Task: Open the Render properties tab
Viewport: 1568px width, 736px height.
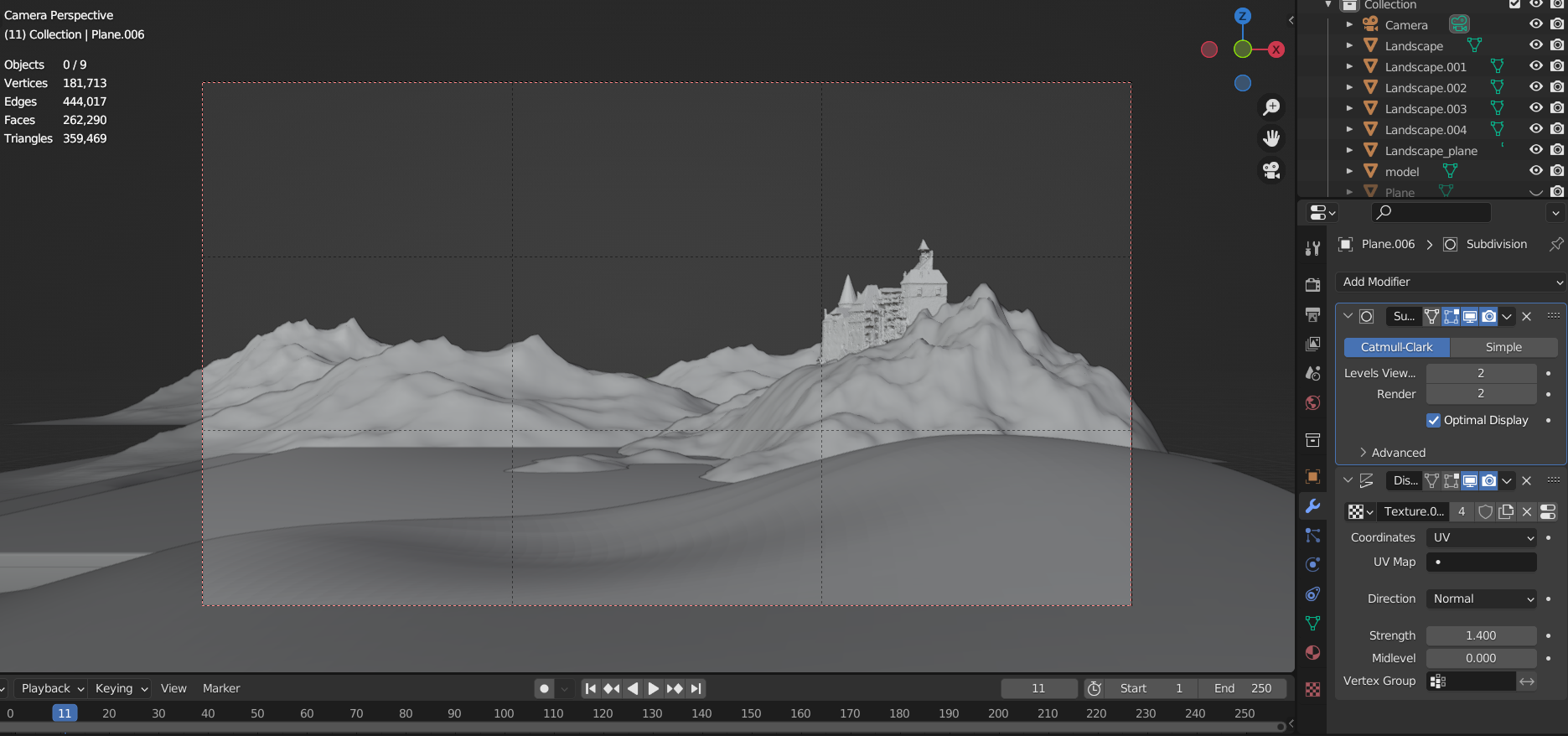Action: [1312, 285]
